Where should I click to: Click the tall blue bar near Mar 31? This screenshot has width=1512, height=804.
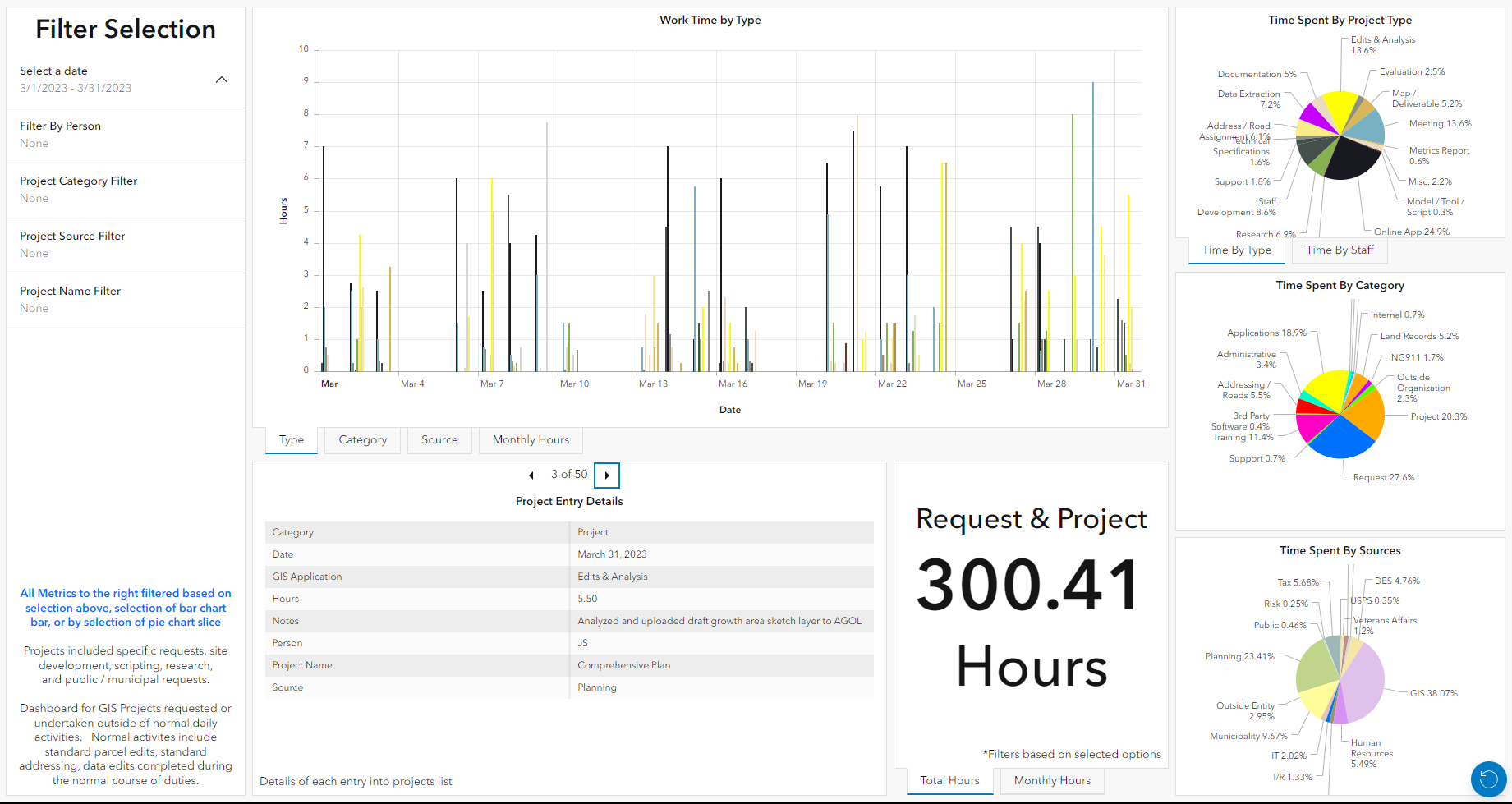[1093, 222]
